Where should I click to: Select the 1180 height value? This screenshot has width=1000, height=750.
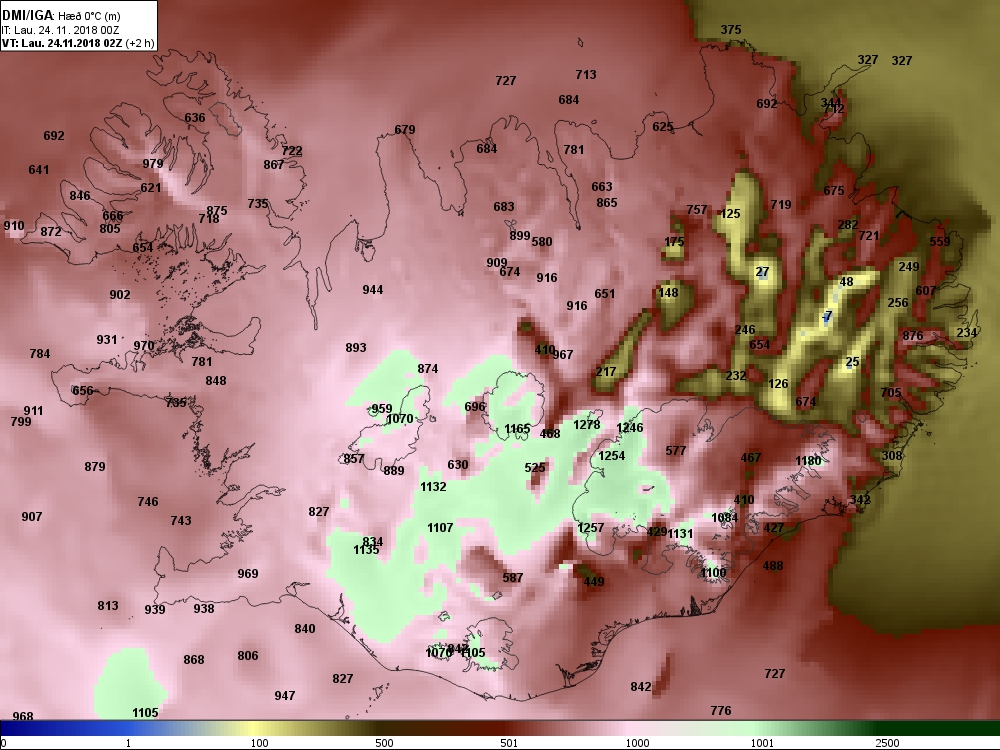808,461
